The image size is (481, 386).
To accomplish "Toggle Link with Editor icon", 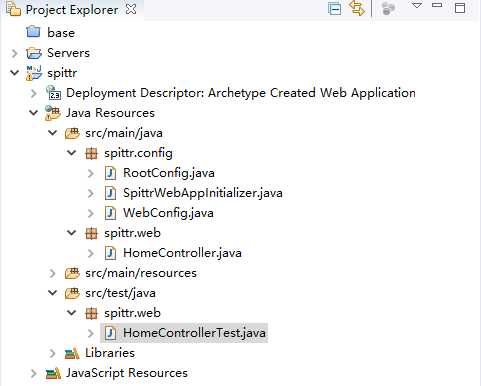I will (x=357, y=8).
